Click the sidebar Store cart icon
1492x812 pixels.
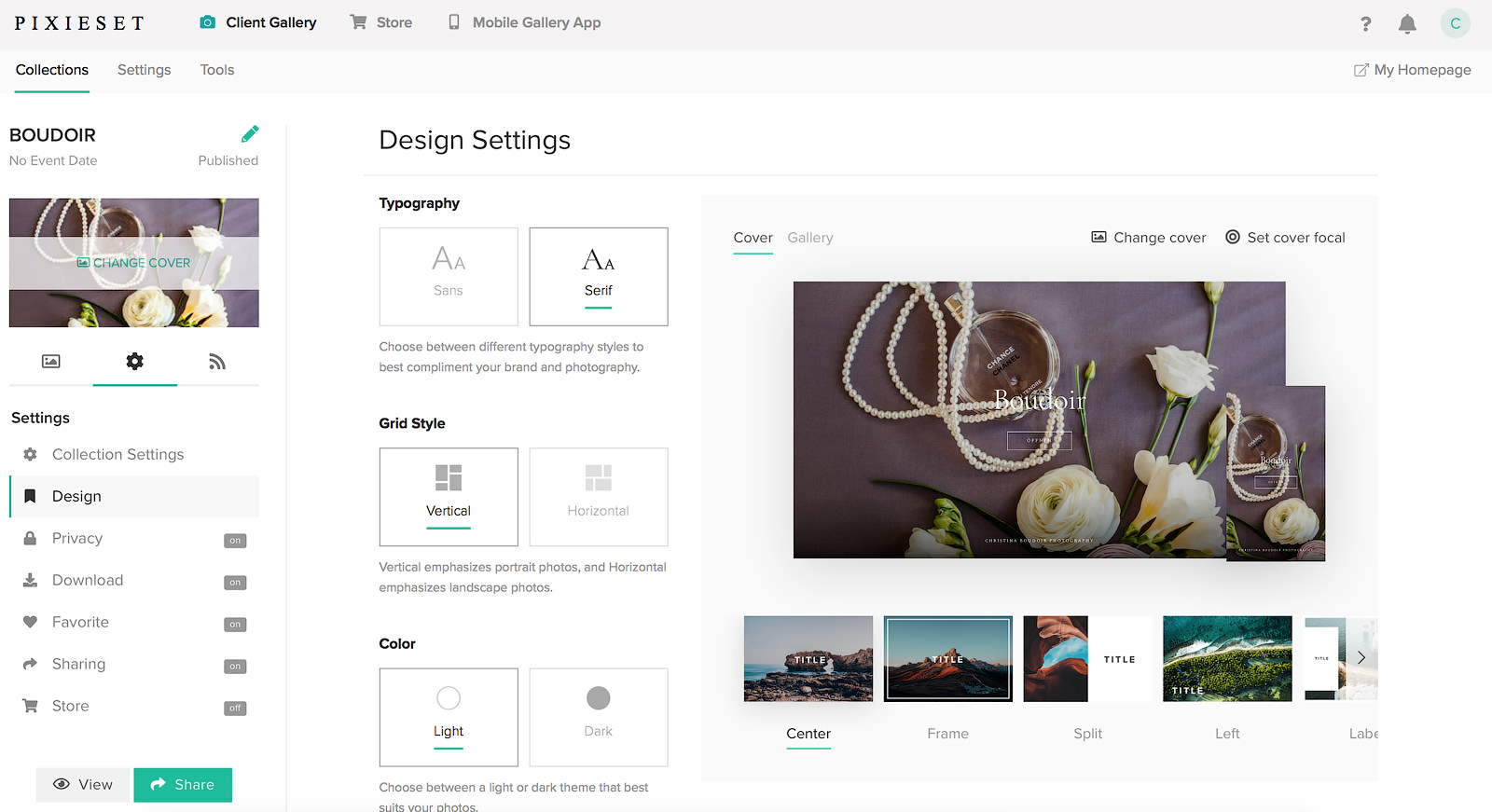tap(30, 706)
